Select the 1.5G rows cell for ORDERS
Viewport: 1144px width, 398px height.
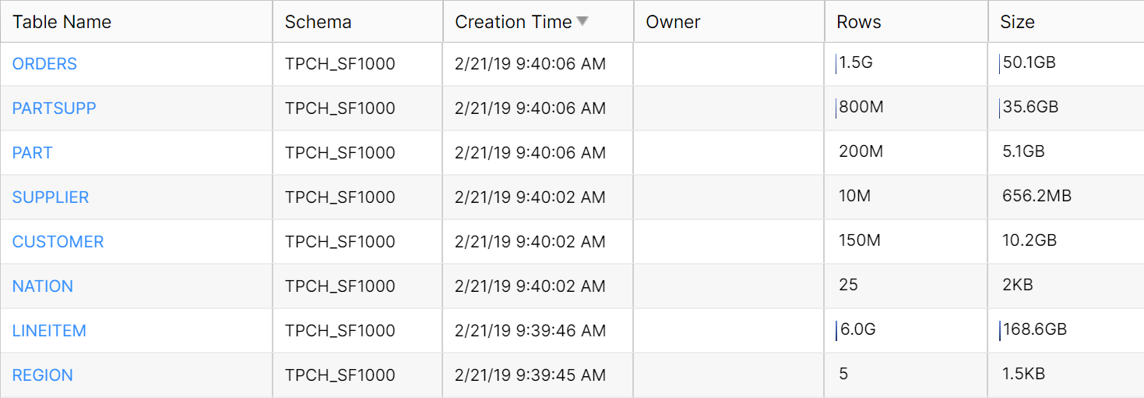tap(906, 63)
